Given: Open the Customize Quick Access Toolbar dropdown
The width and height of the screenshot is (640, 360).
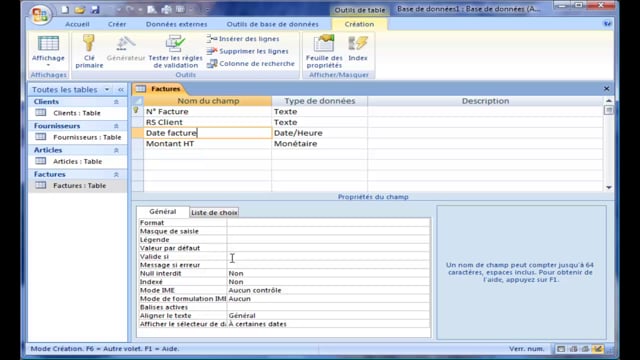Looking at the screenshot, I should coord(207,10).
